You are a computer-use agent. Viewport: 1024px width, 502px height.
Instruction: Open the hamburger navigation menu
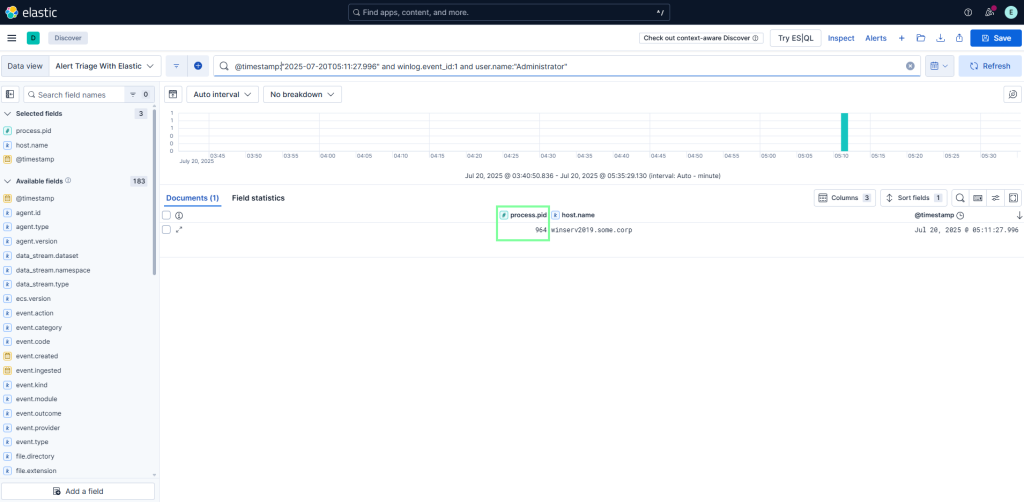coord(12,38)
